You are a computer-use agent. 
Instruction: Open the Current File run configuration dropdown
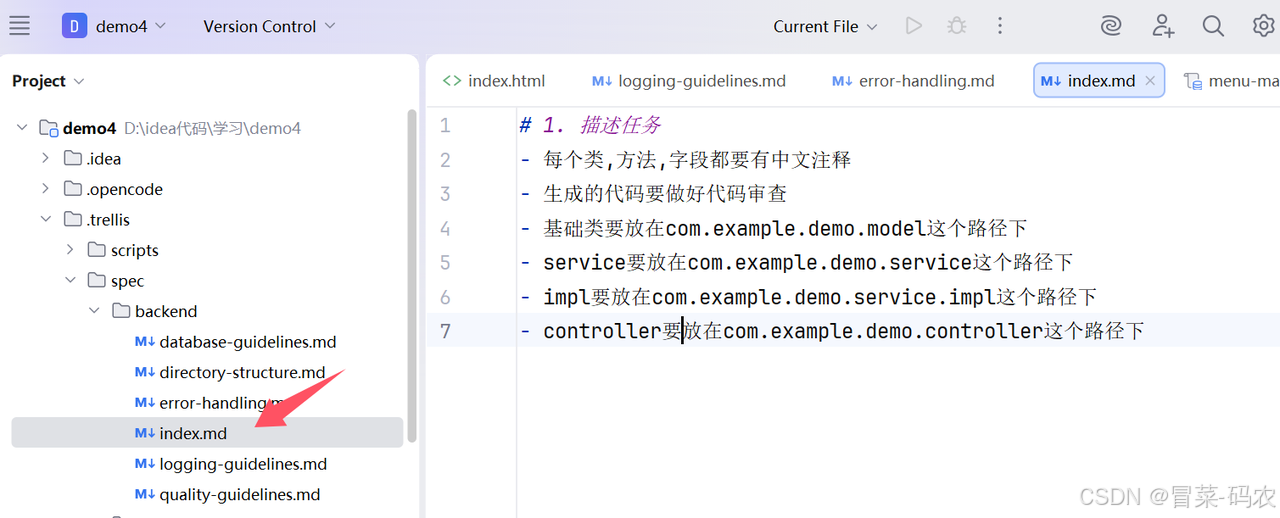click(825, 26)
